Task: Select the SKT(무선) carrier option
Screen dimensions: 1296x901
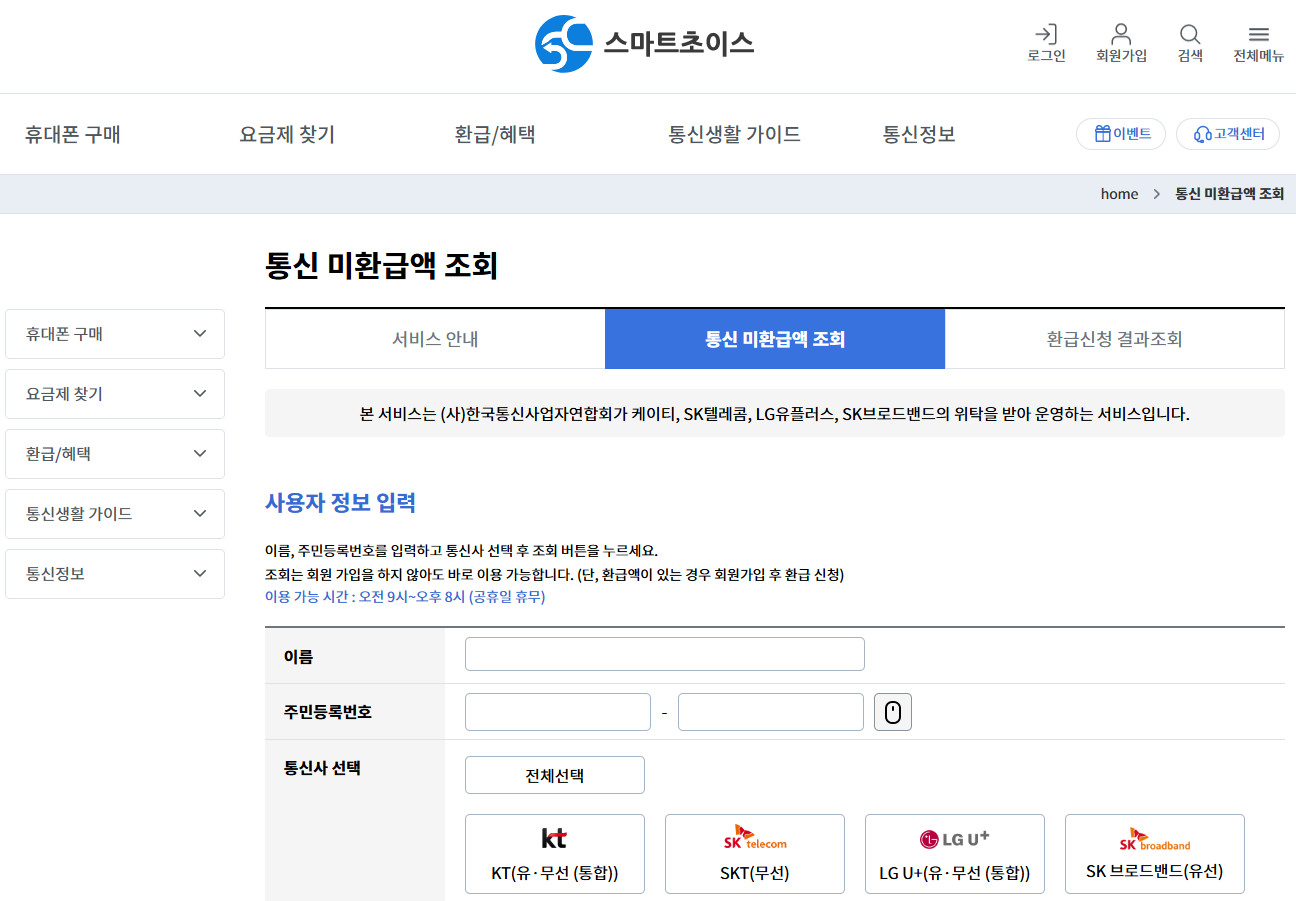Action: click(x=754, y=853)
